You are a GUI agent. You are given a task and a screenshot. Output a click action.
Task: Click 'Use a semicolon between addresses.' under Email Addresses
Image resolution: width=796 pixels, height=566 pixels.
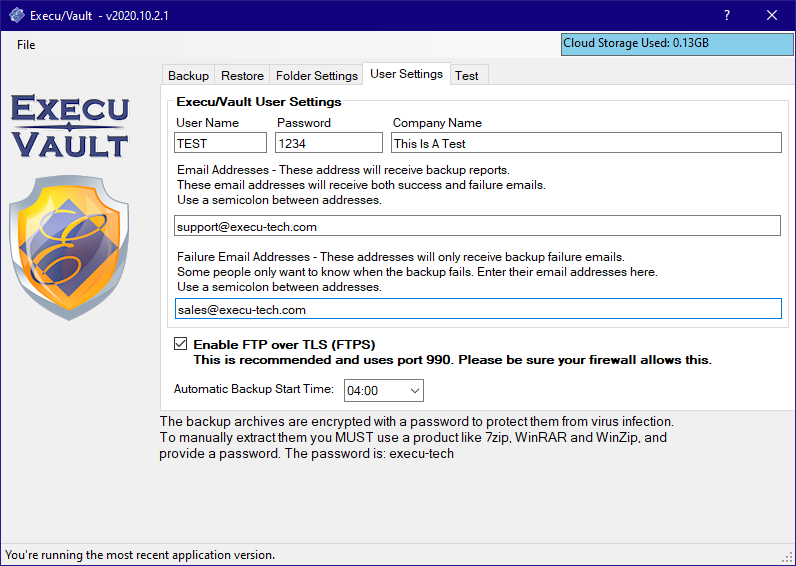coord(279,200)
